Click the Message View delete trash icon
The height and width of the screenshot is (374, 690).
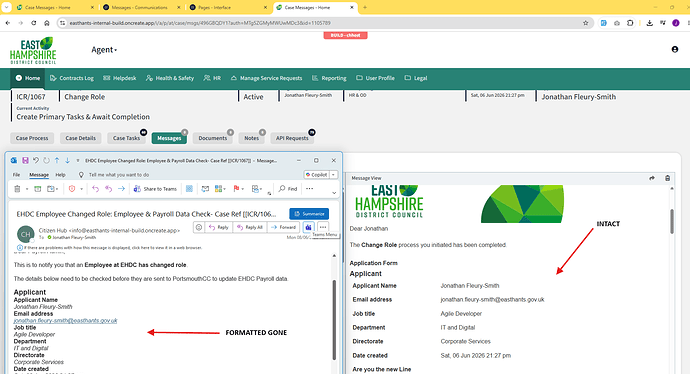coord(668,178)
